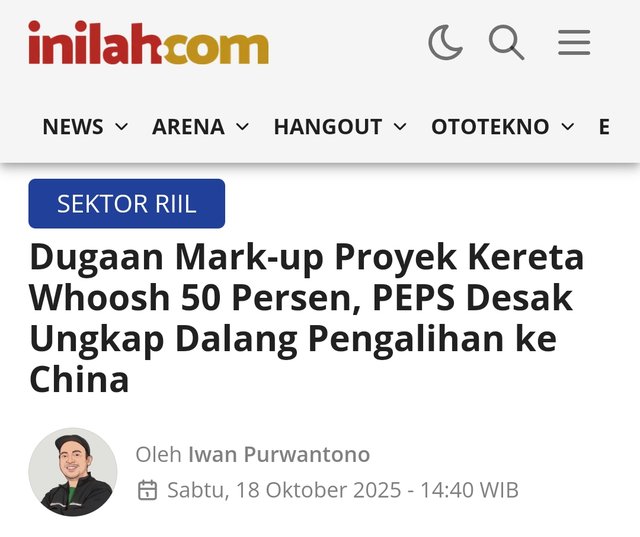Click the word Oleh before author name
Image resolution: width=640 pixels, height=537 pixels.
[x=158, y=455]
